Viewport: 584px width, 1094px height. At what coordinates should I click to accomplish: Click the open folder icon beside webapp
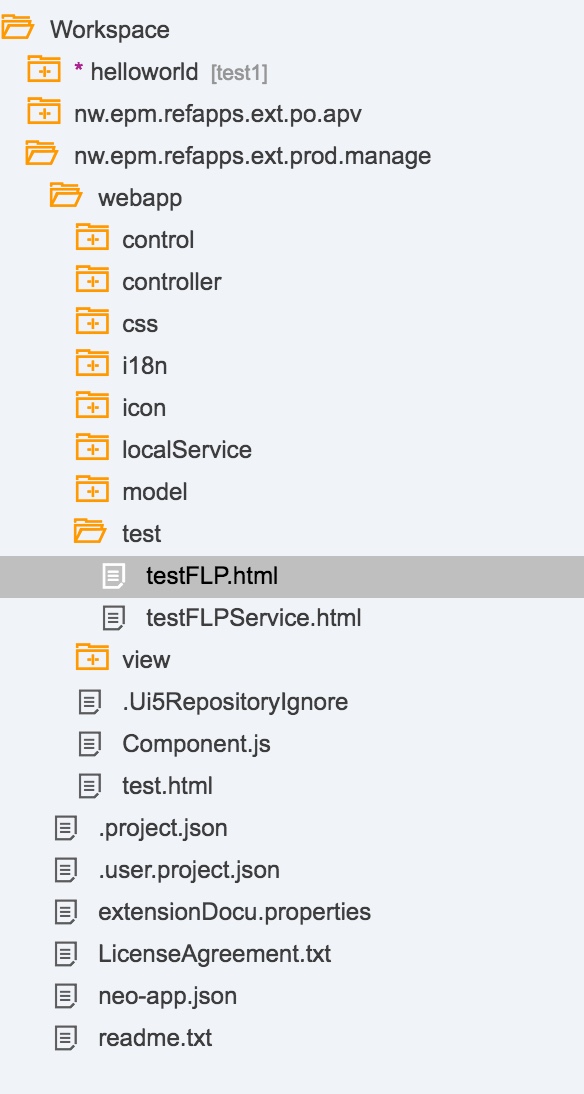(64, 196)
